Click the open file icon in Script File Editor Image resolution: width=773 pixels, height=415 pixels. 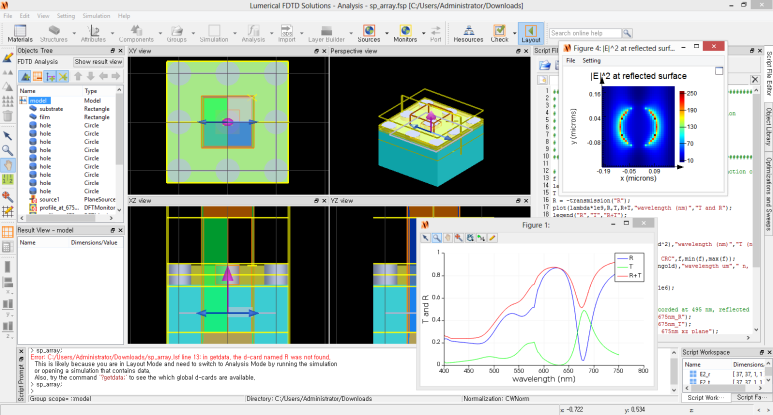544,65
